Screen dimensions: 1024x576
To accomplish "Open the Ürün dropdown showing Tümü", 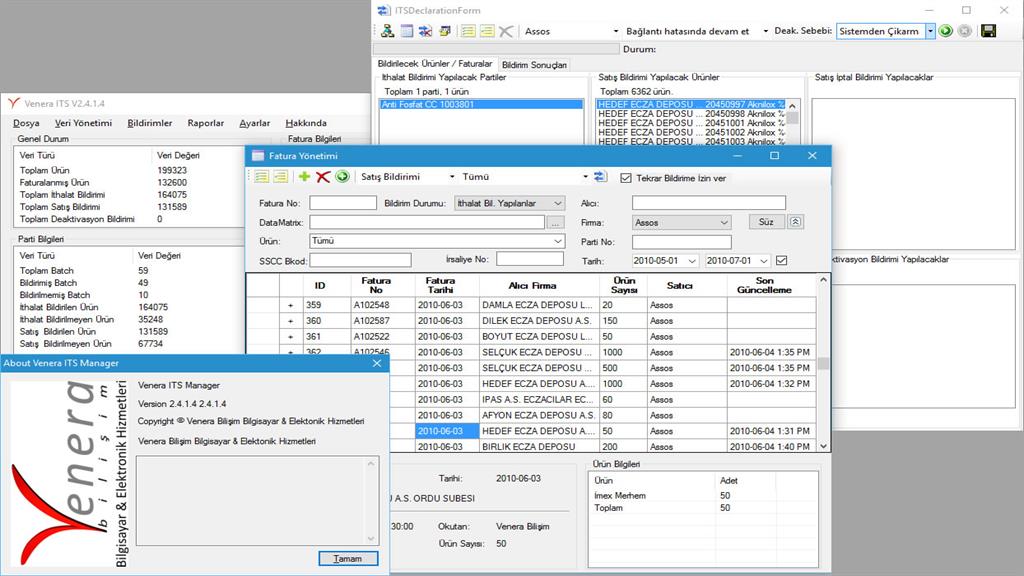I will (556, 240).
